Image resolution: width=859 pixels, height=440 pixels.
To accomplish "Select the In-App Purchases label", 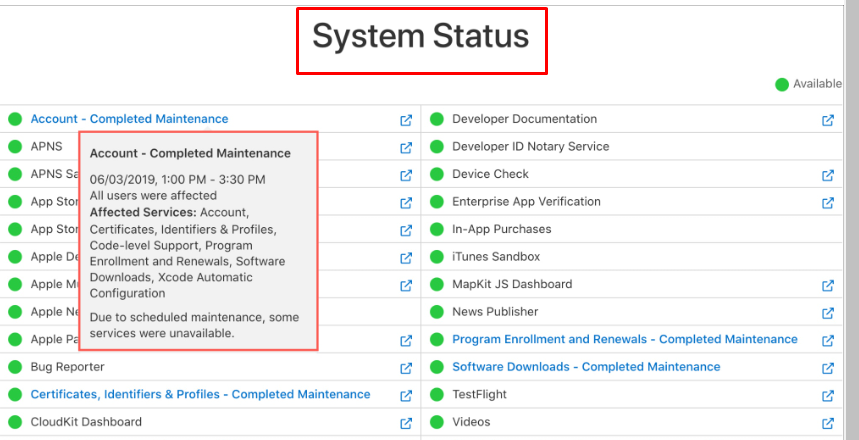I will click(501, 229).
